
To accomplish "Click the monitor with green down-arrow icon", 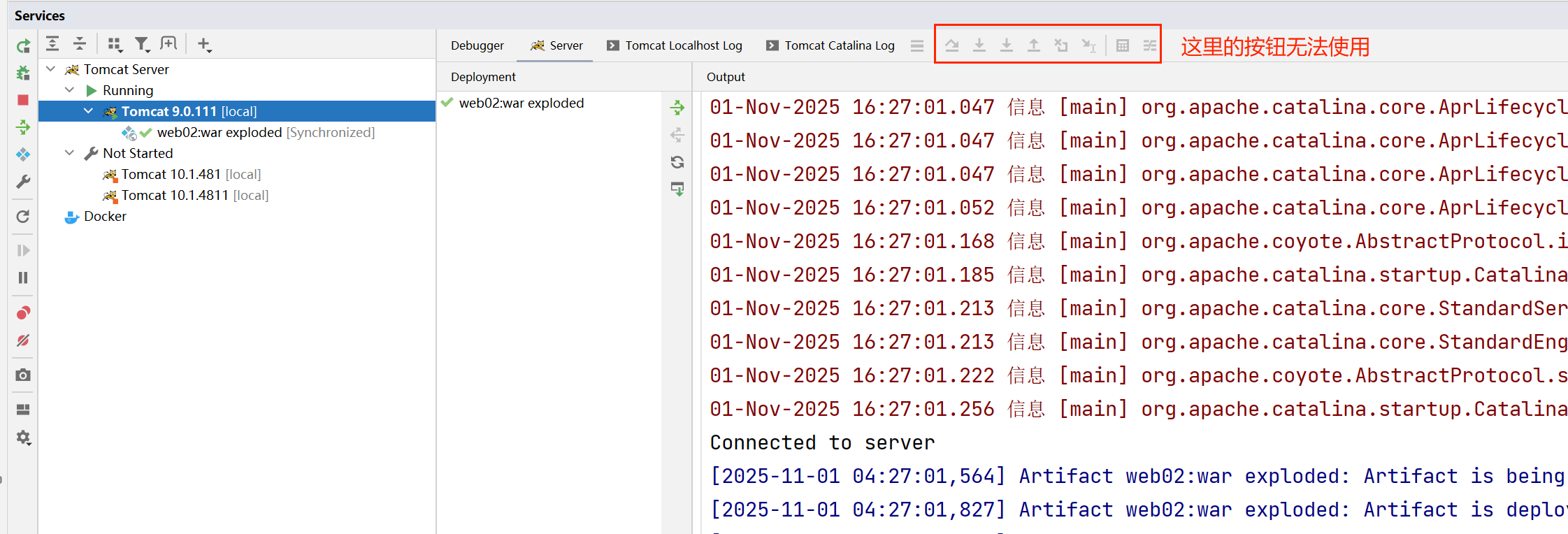I will tap(677, 189).
